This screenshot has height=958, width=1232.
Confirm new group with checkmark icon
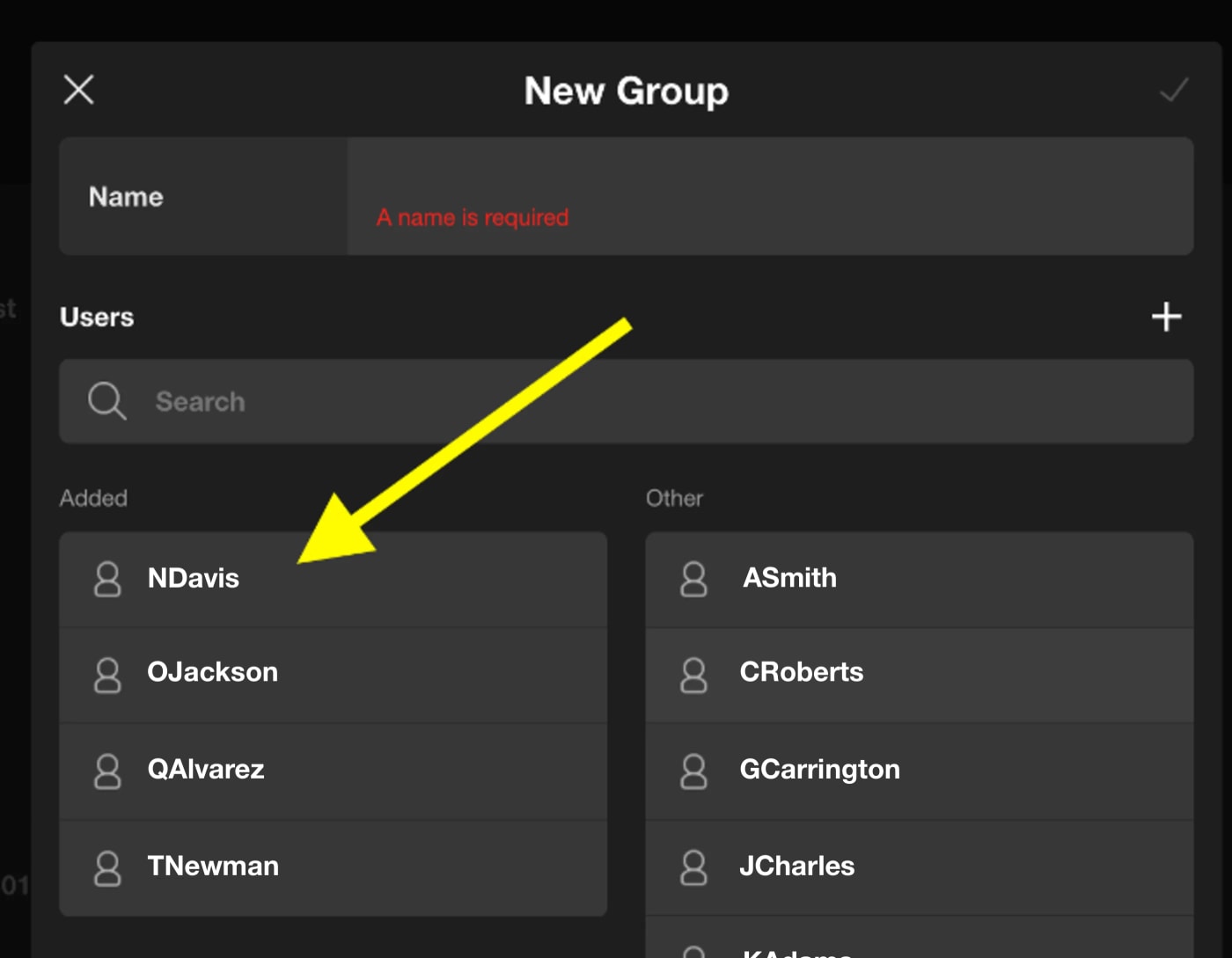tap(1173, 90)
